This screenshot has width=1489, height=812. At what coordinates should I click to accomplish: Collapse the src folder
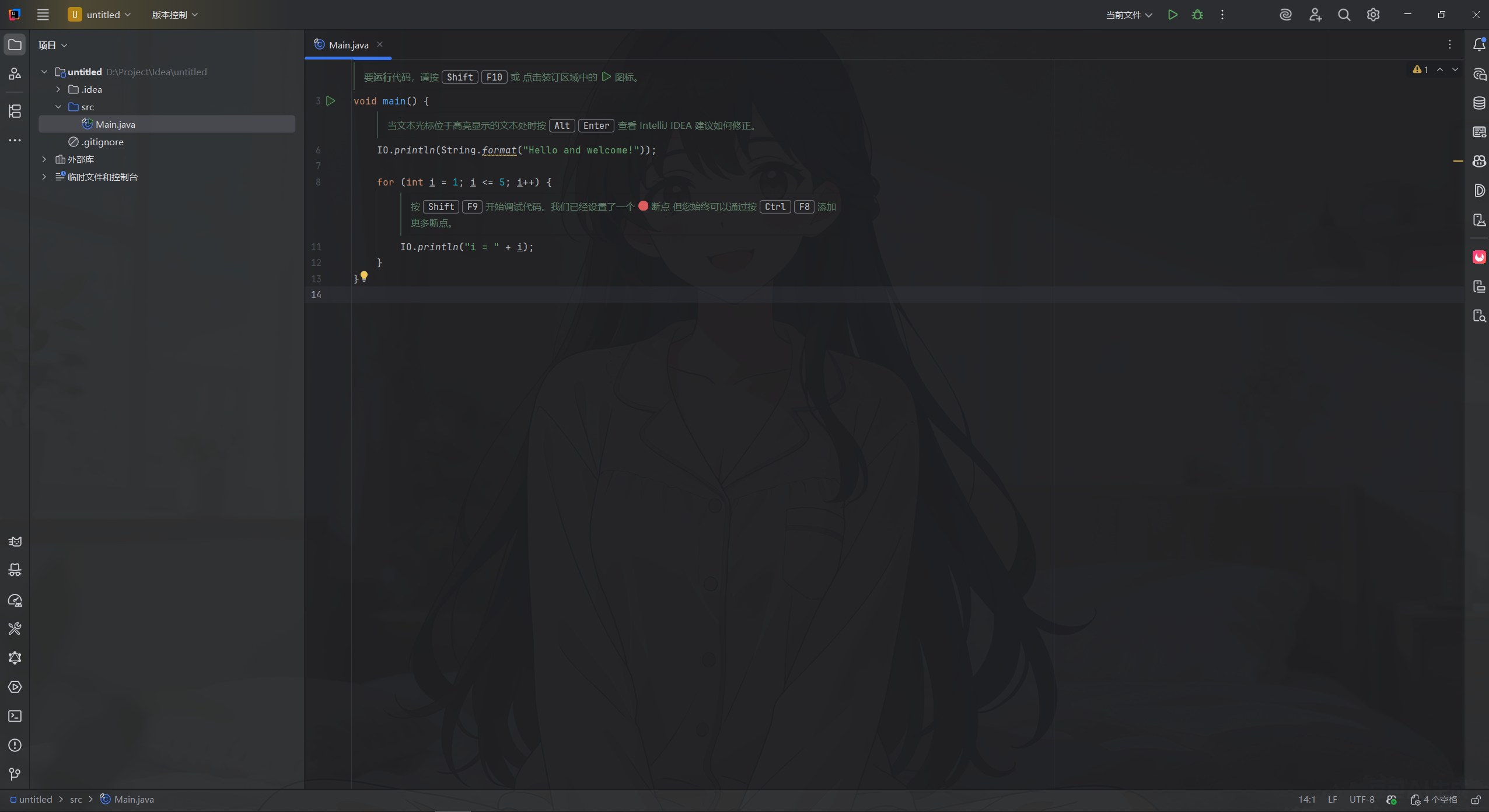coord(58,107)
